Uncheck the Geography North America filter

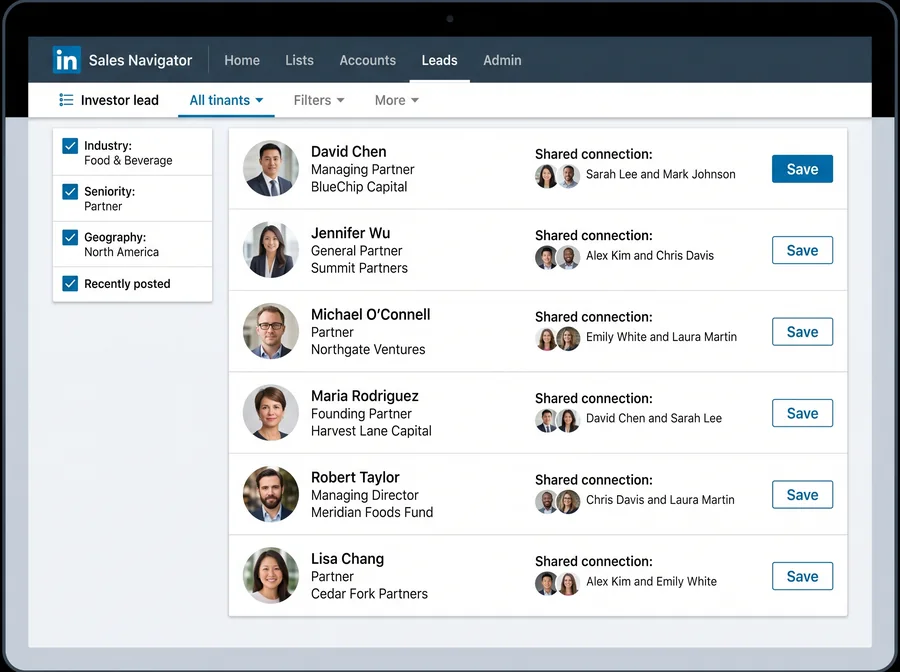70,237
